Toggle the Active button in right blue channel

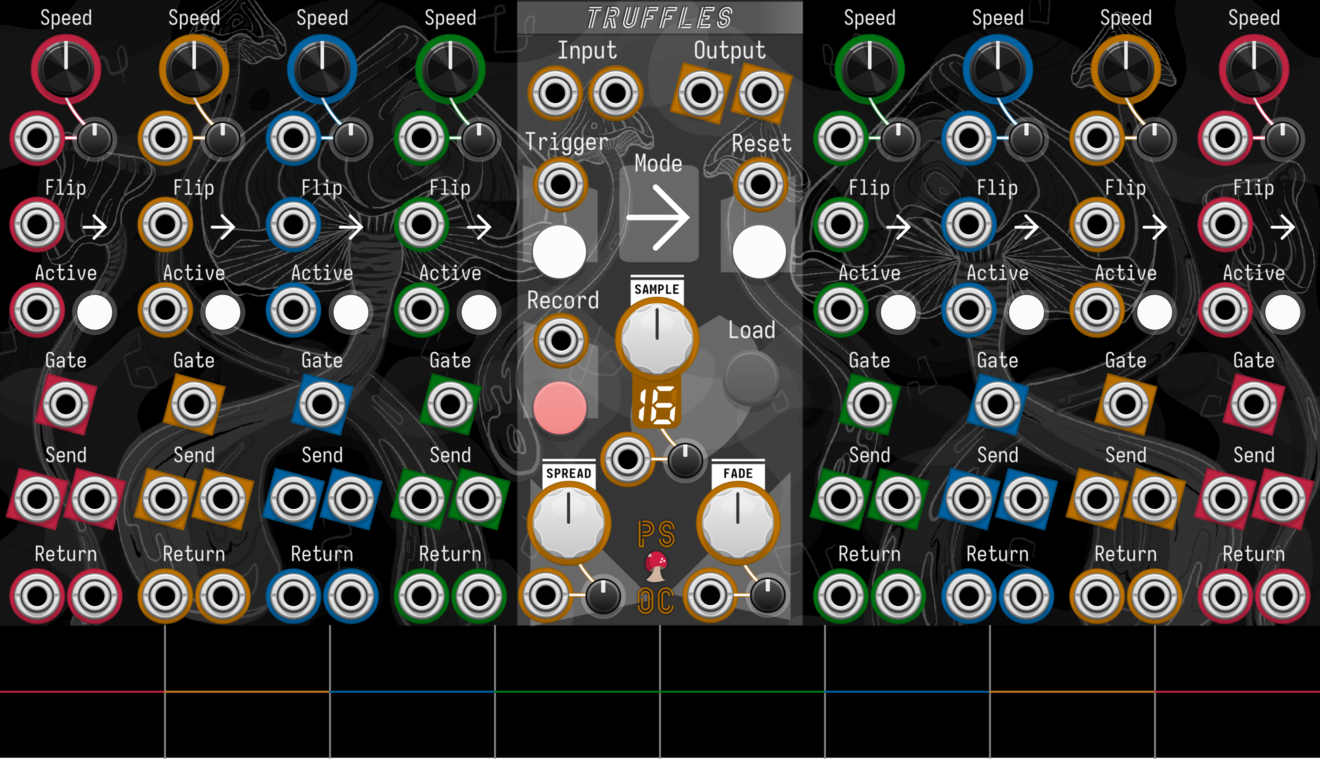[x=1026, y=312]
